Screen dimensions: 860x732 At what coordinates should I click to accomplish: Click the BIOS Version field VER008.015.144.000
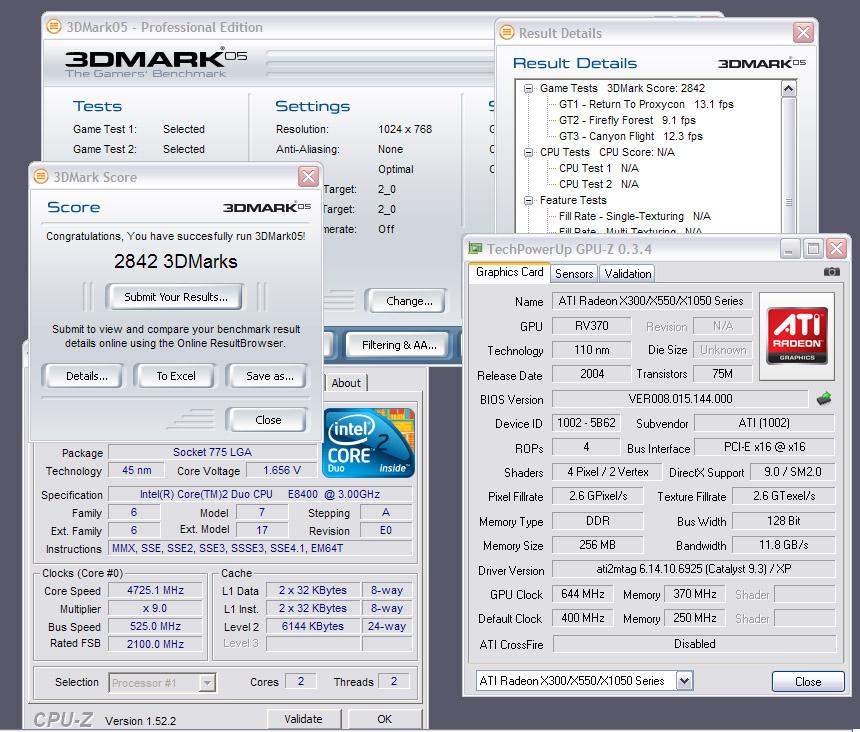click(x=680, y=399)
